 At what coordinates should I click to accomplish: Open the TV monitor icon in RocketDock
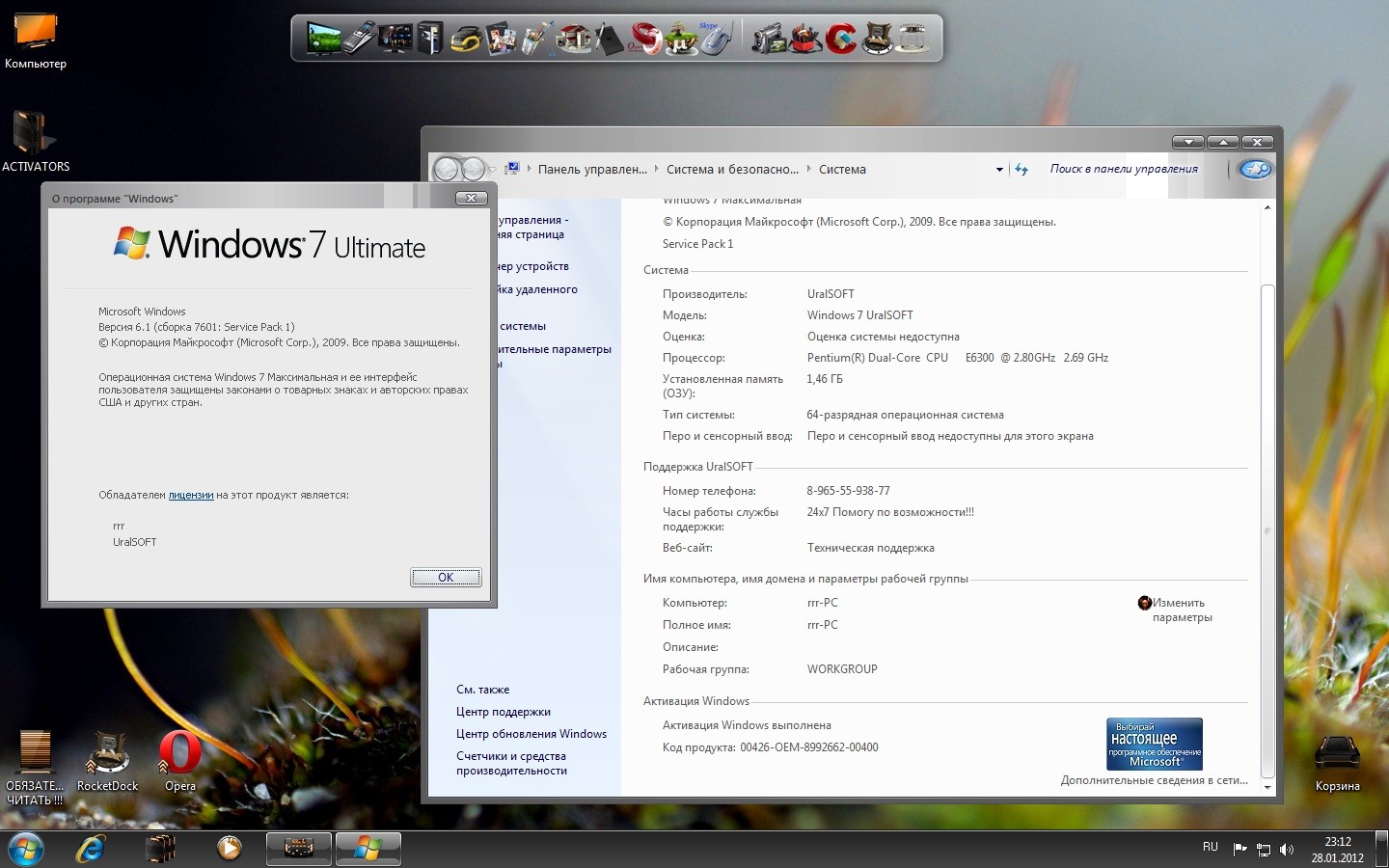pos(324,38)
